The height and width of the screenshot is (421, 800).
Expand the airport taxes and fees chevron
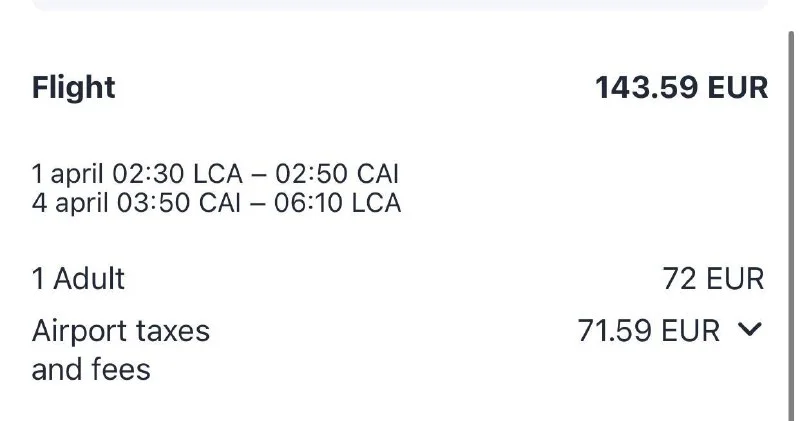coord(751,331)
